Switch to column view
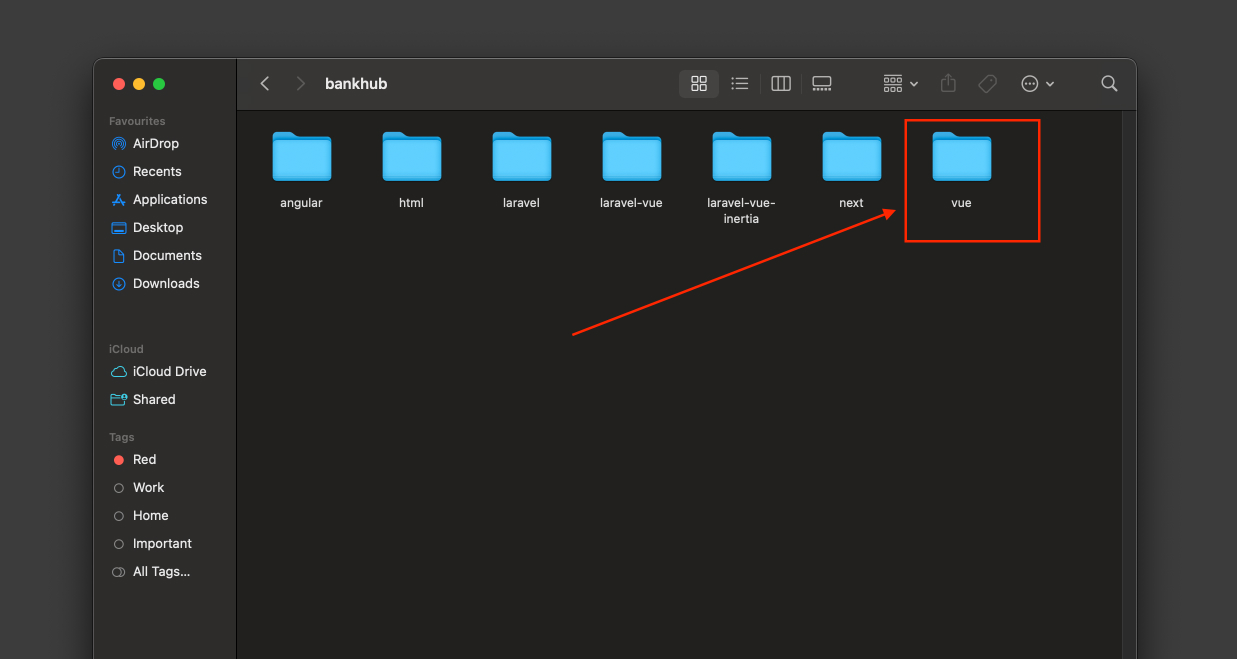 tap(781, 84)
